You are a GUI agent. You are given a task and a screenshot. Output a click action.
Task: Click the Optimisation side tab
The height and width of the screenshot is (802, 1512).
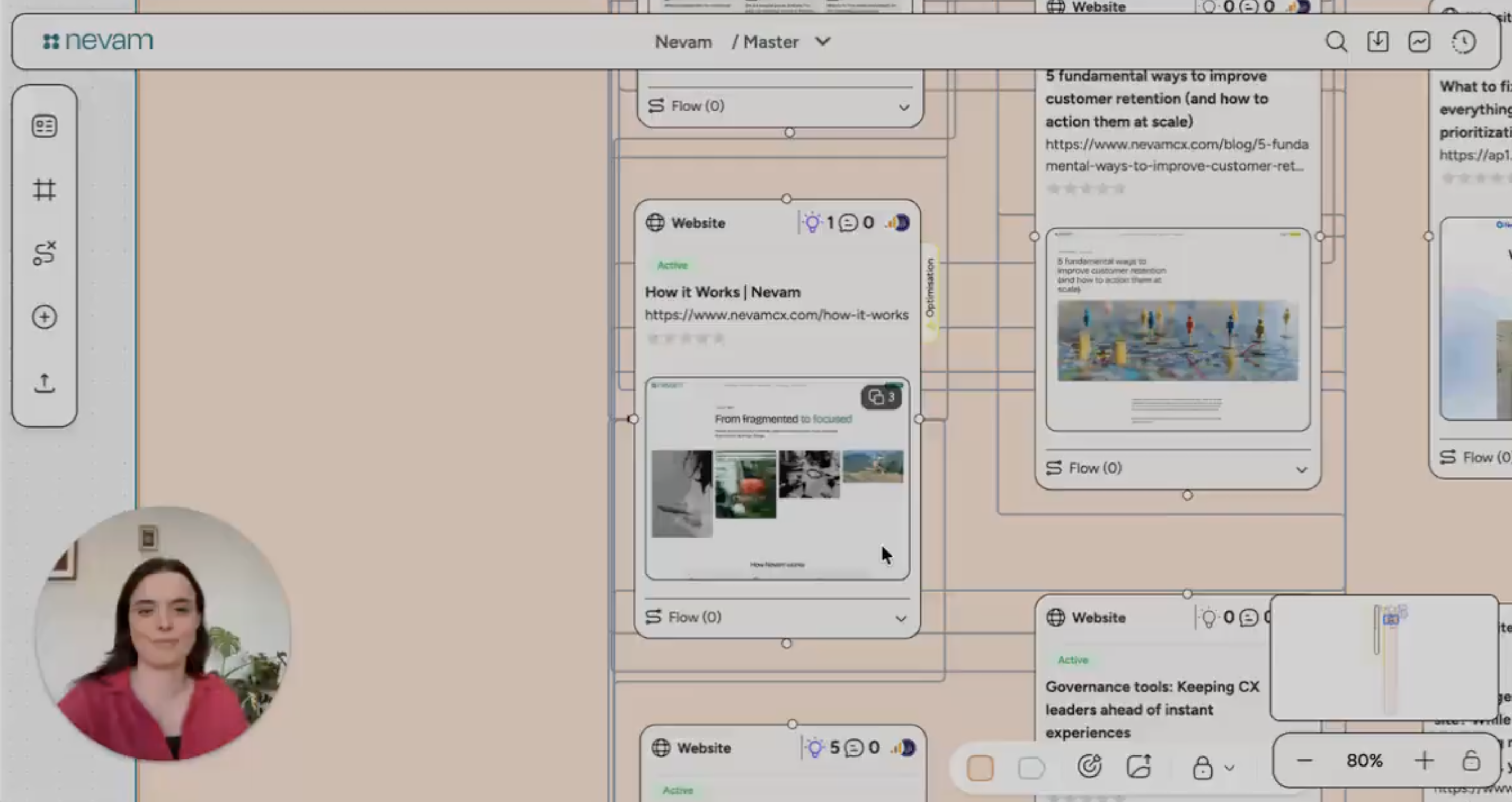point(930,293)
